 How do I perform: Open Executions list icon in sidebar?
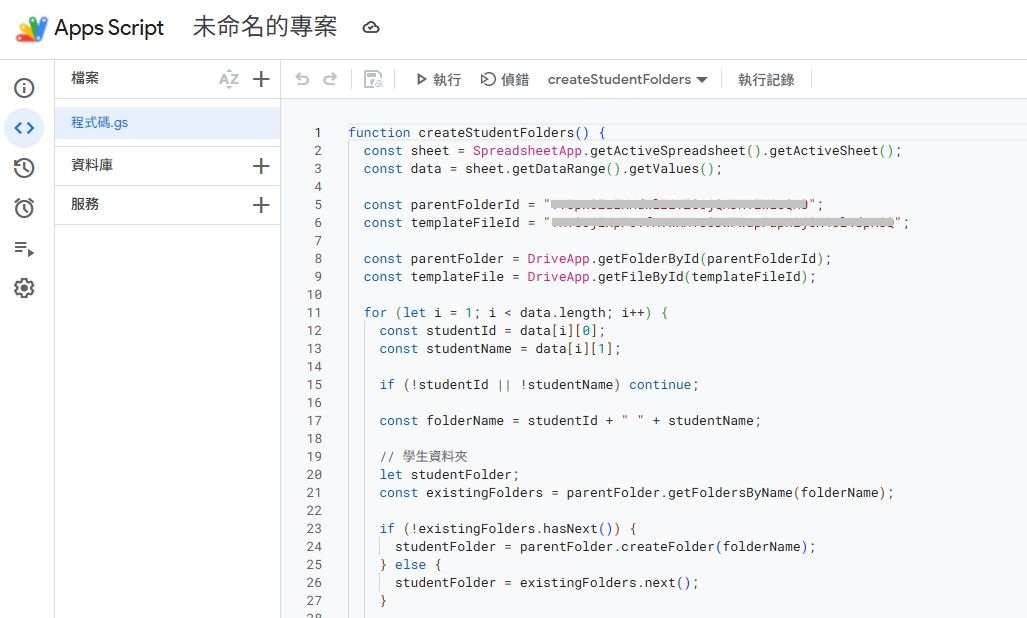[24, 248]
